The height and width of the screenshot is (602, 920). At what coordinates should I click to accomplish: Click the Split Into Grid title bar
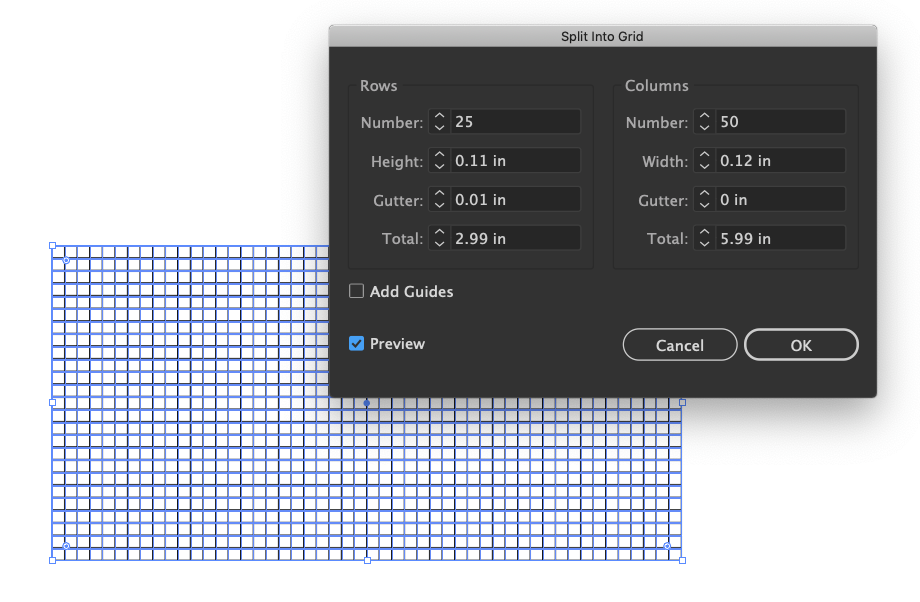coord(602,36)
